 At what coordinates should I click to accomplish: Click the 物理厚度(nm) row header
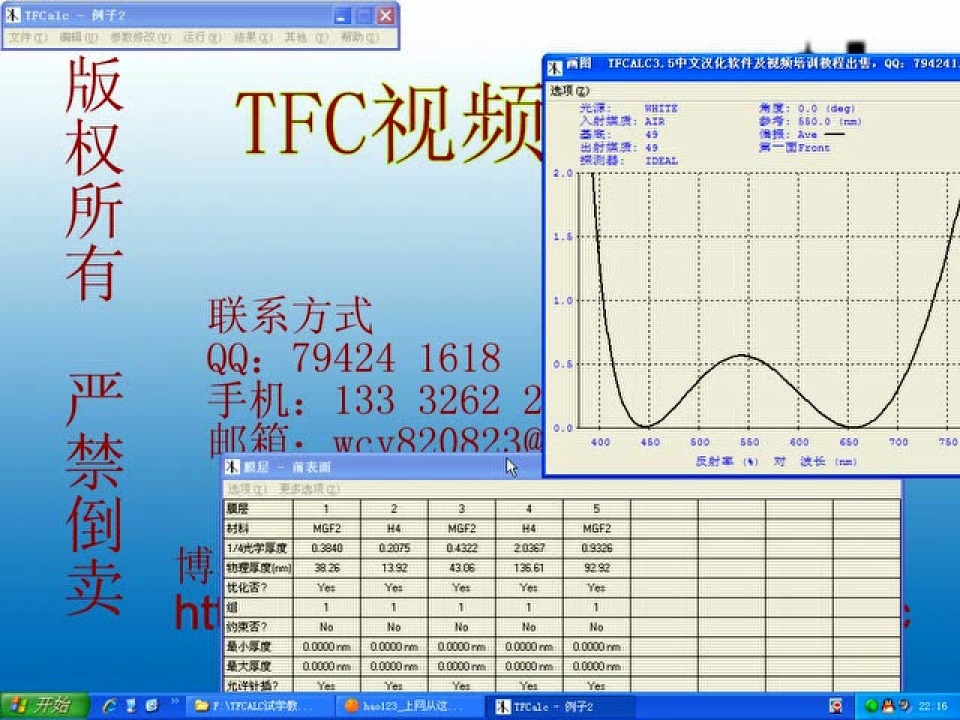click(x=258, y=568)
